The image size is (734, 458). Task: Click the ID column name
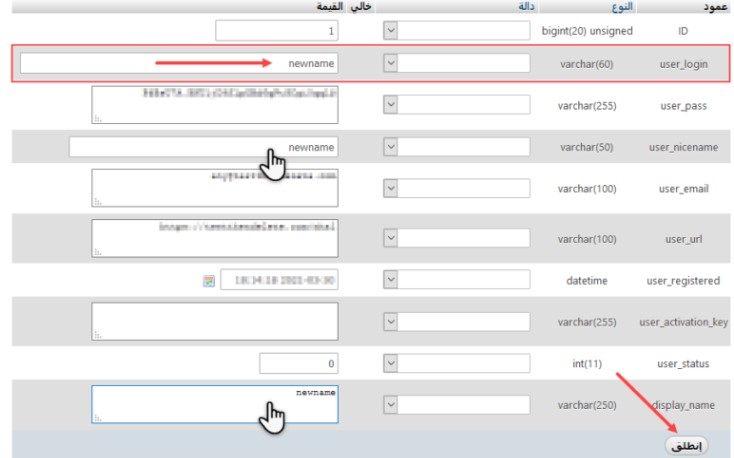683,31
